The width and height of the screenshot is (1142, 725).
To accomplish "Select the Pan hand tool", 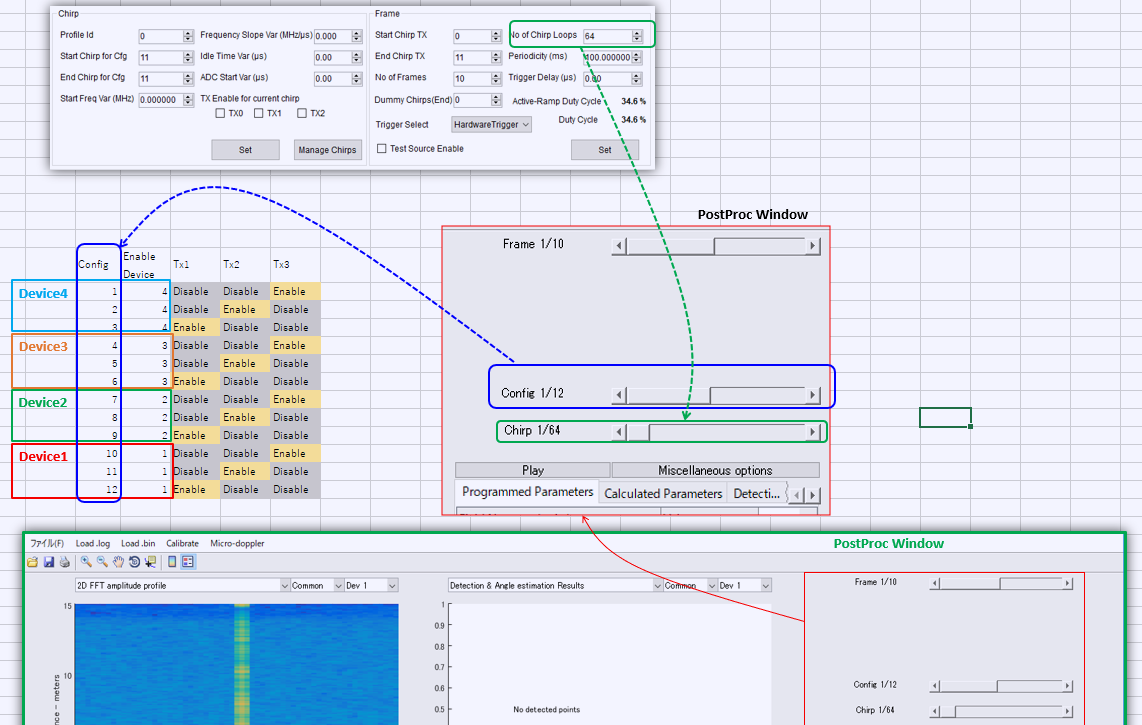I will click(x=118, y=562).
